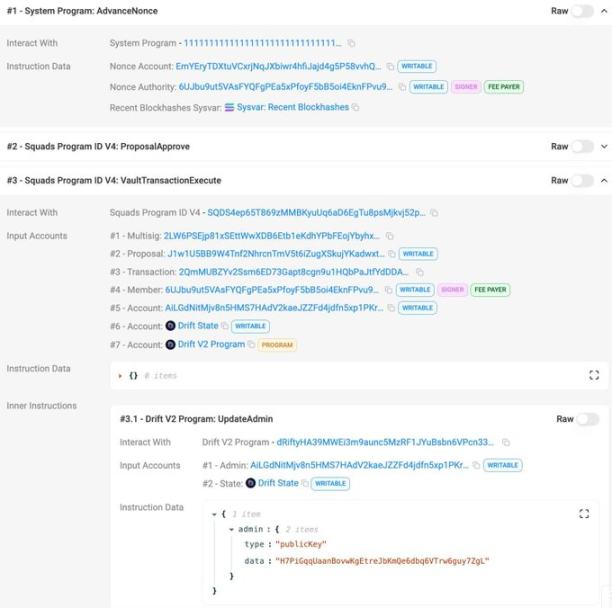
Task: Copy the Recent Blockhashes sysvar address
Action: point(356,108)
